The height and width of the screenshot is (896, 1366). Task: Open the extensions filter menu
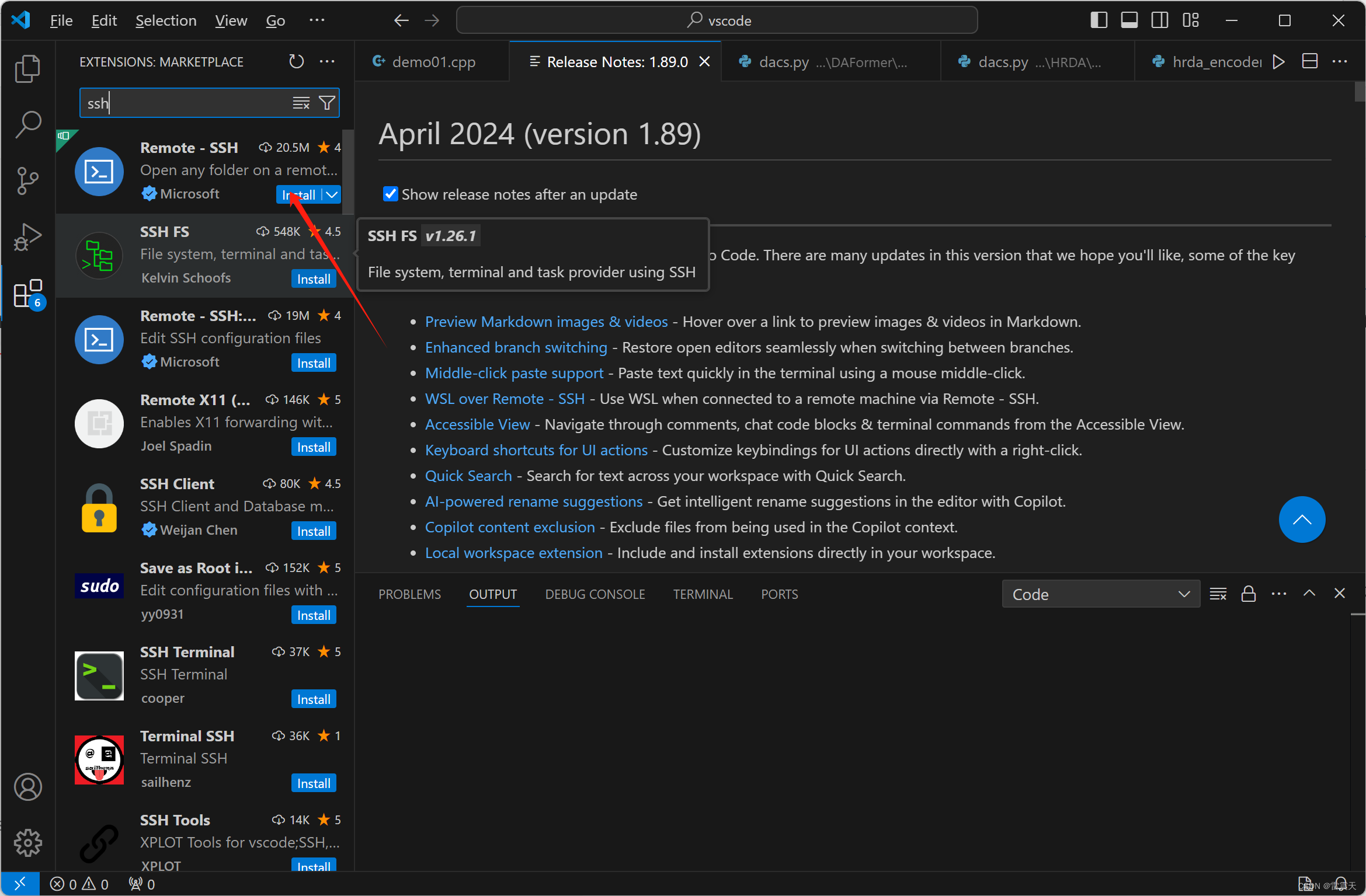(327, 103)
